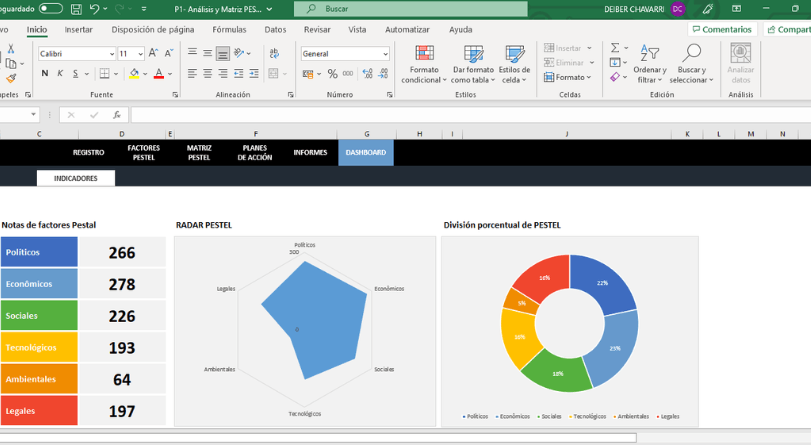The image size is (811, 445).
Task: Open the Name Box dropdown arrow
Action: pyautogui.click(x=34, y=114)
